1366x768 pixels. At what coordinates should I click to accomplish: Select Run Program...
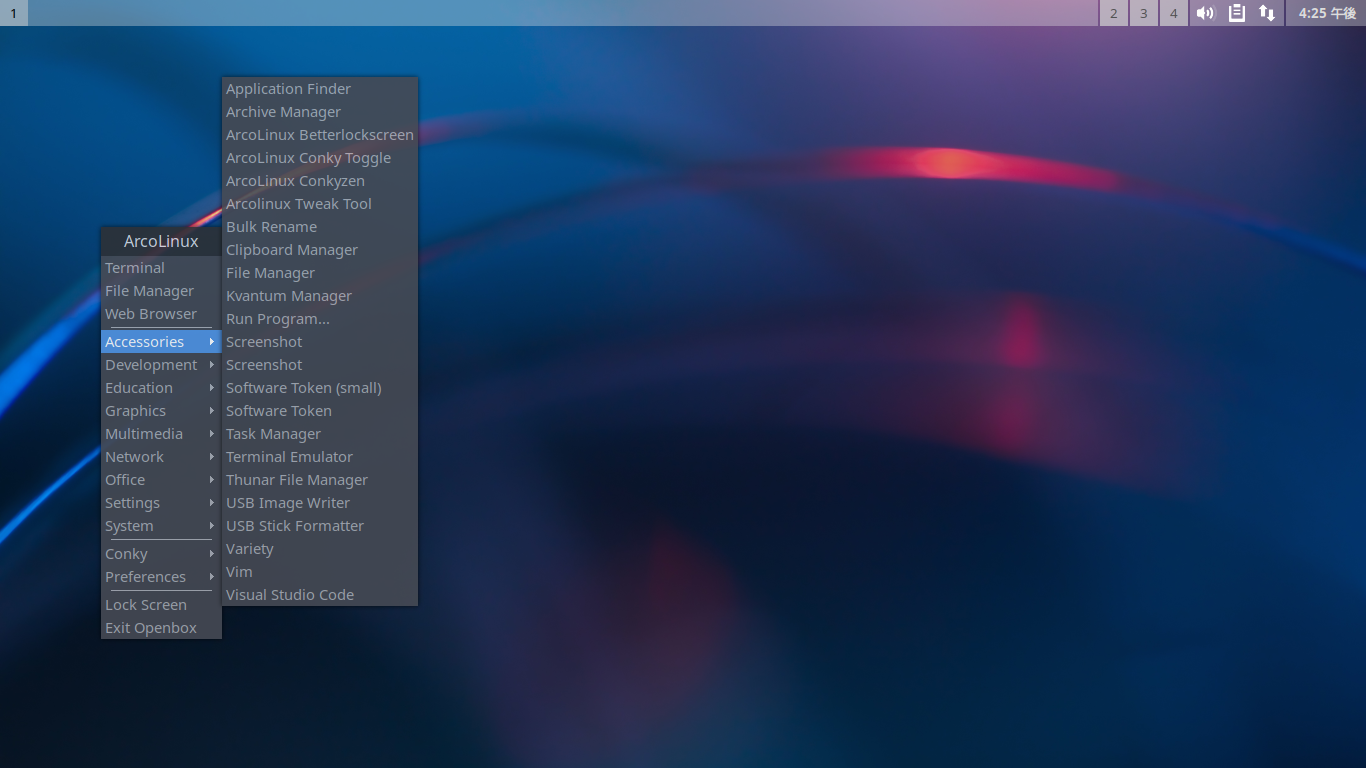tap(319, 319)
